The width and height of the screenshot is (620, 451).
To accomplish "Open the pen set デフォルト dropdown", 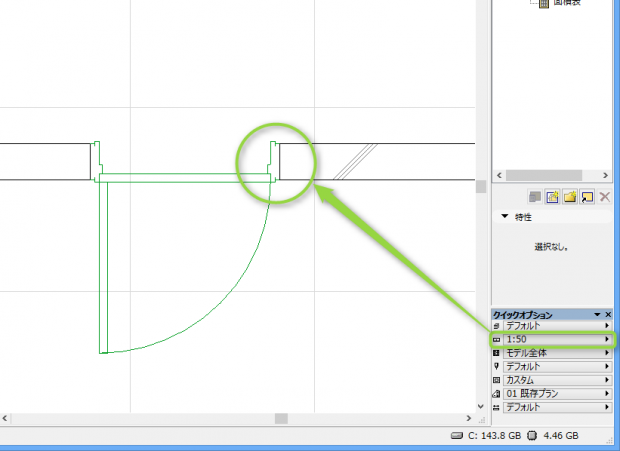I will coord(557,366).
